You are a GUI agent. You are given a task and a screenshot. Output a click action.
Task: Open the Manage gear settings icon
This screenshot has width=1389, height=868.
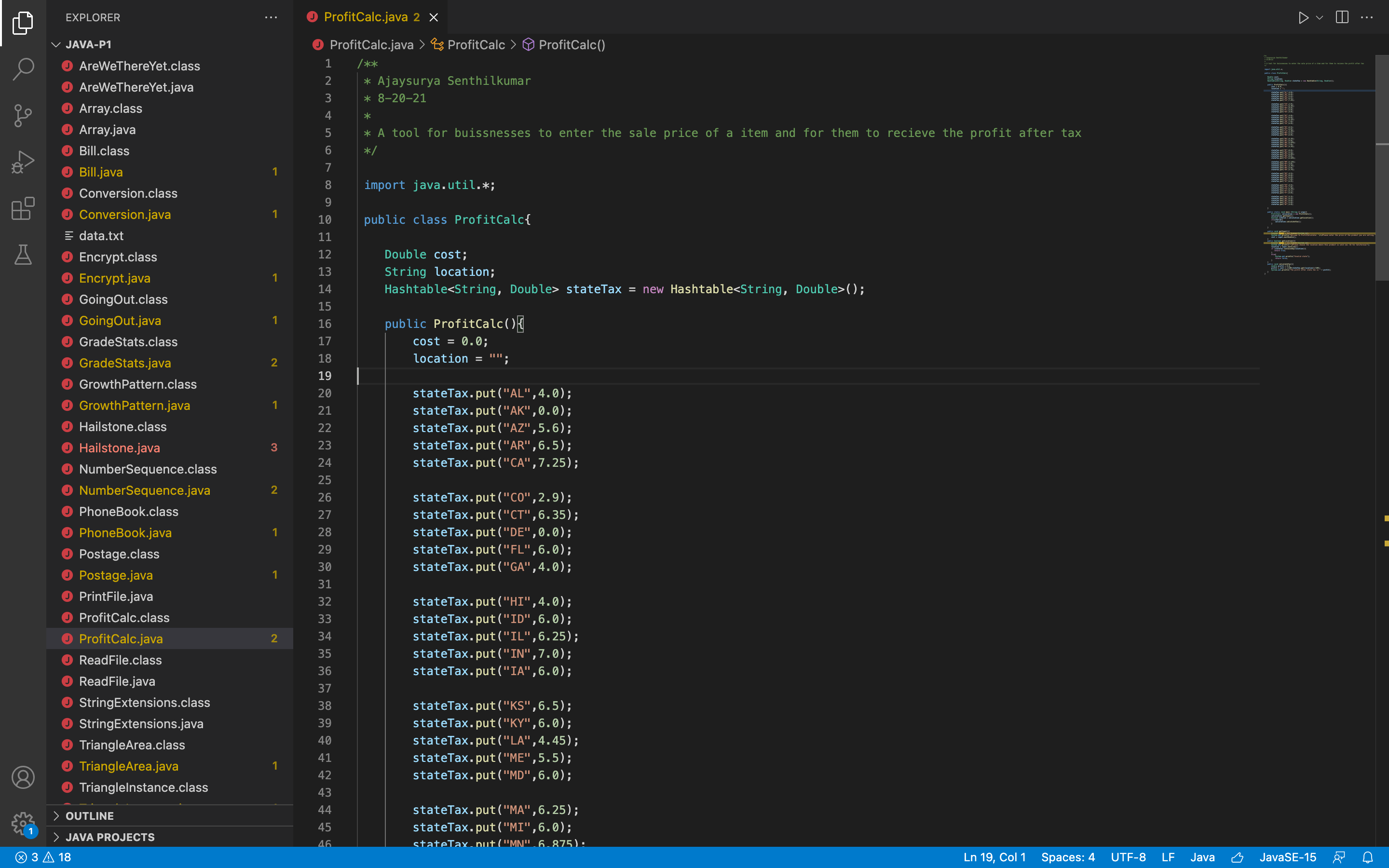coord(23,823)
